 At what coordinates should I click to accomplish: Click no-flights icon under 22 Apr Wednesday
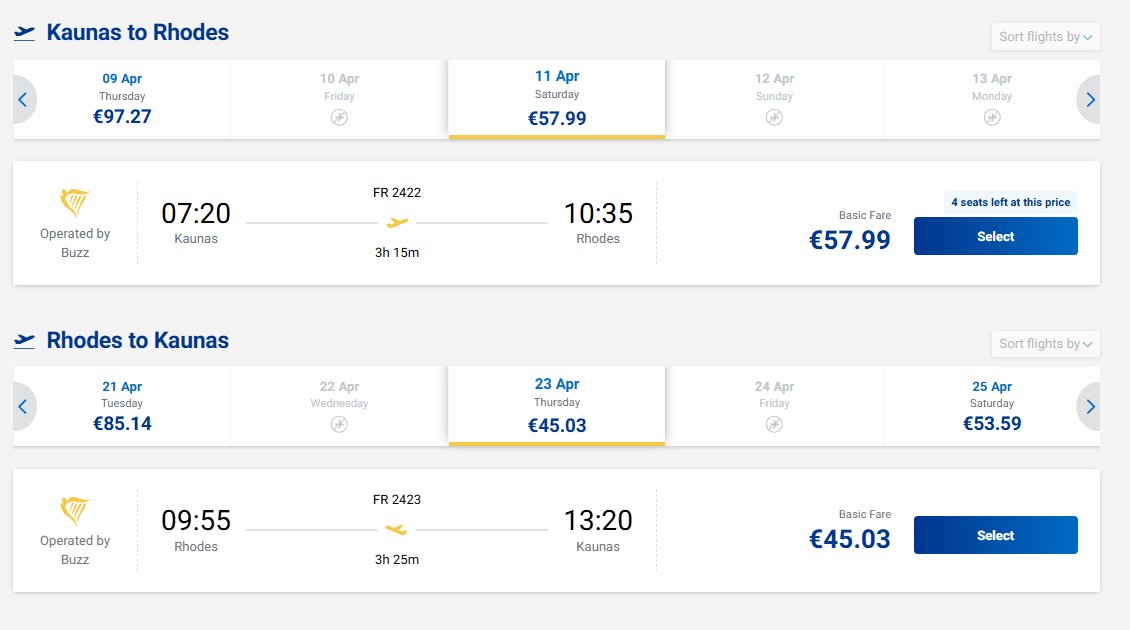pos(340,424)
